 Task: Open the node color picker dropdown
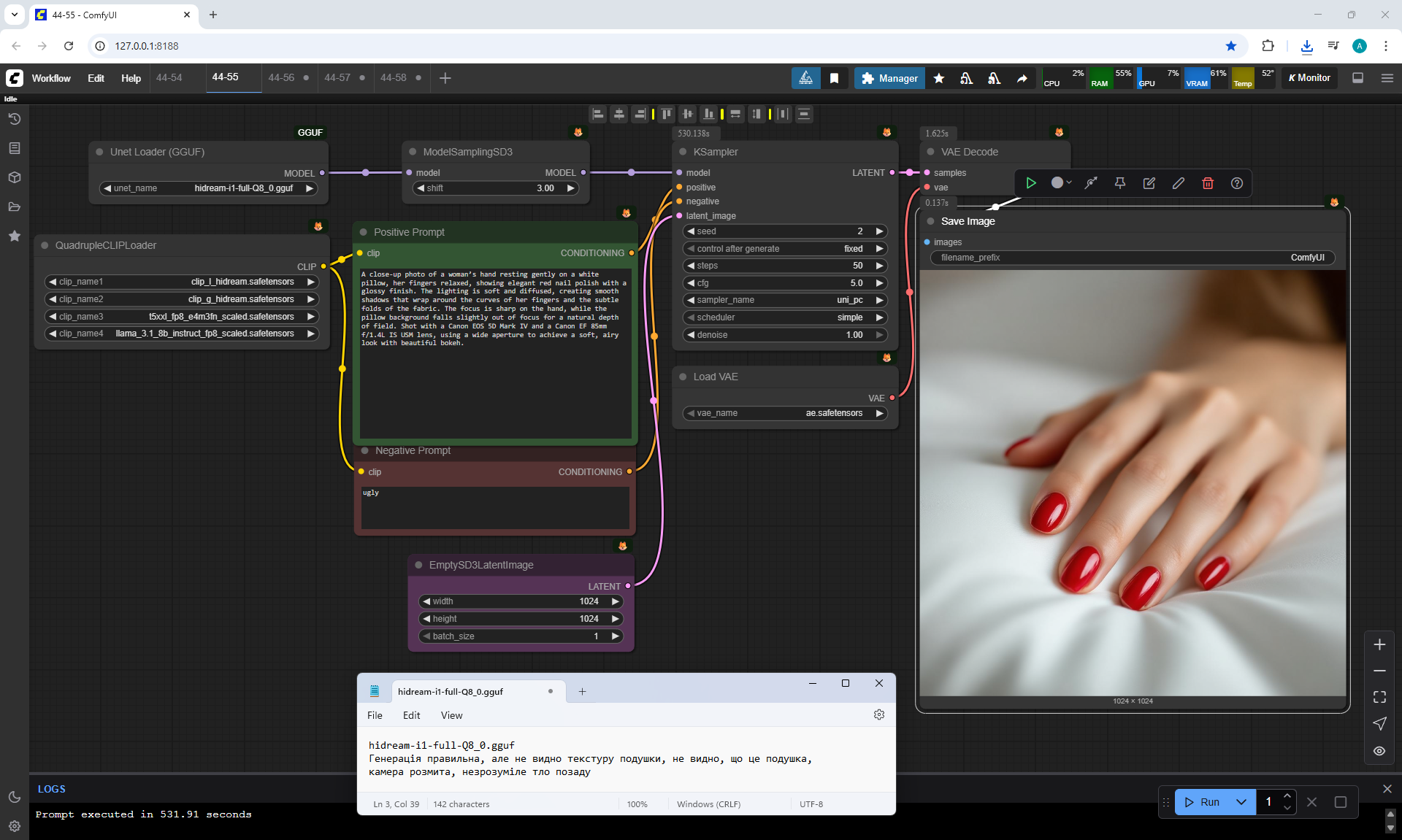pyautogui.click(x=1061, y=183)
